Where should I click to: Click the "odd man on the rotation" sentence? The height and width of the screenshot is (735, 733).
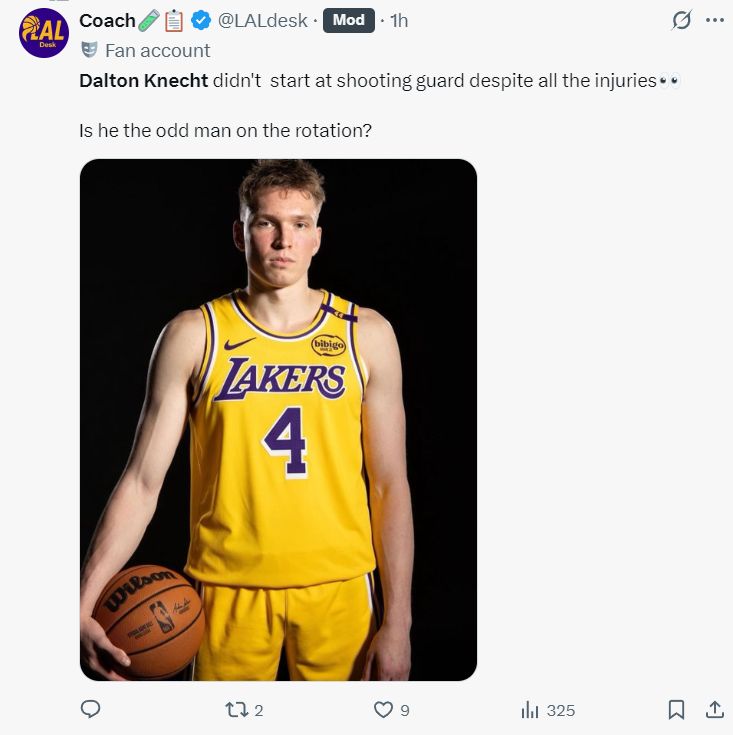(x=225, y=131)
